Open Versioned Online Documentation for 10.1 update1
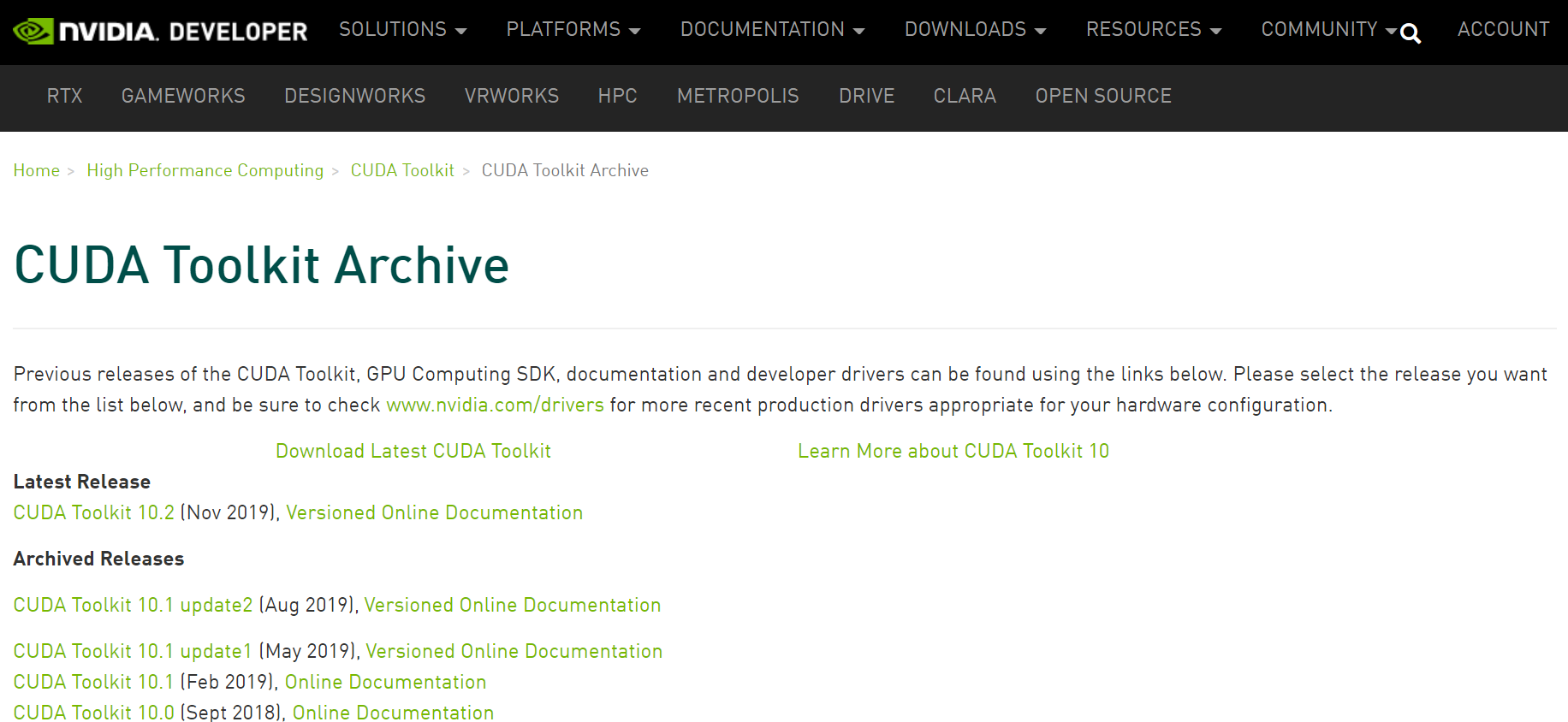The height and width of the screenshot is (722, 1568). coord(514,651)
